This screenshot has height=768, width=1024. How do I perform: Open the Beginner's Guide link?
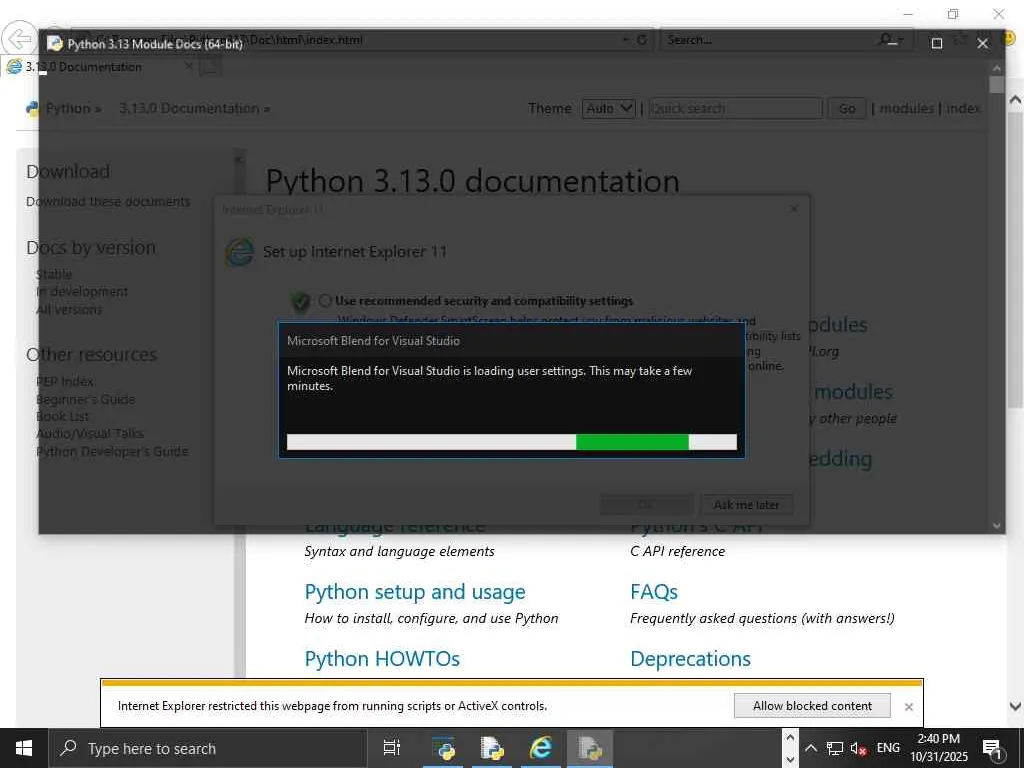point(85,399)
